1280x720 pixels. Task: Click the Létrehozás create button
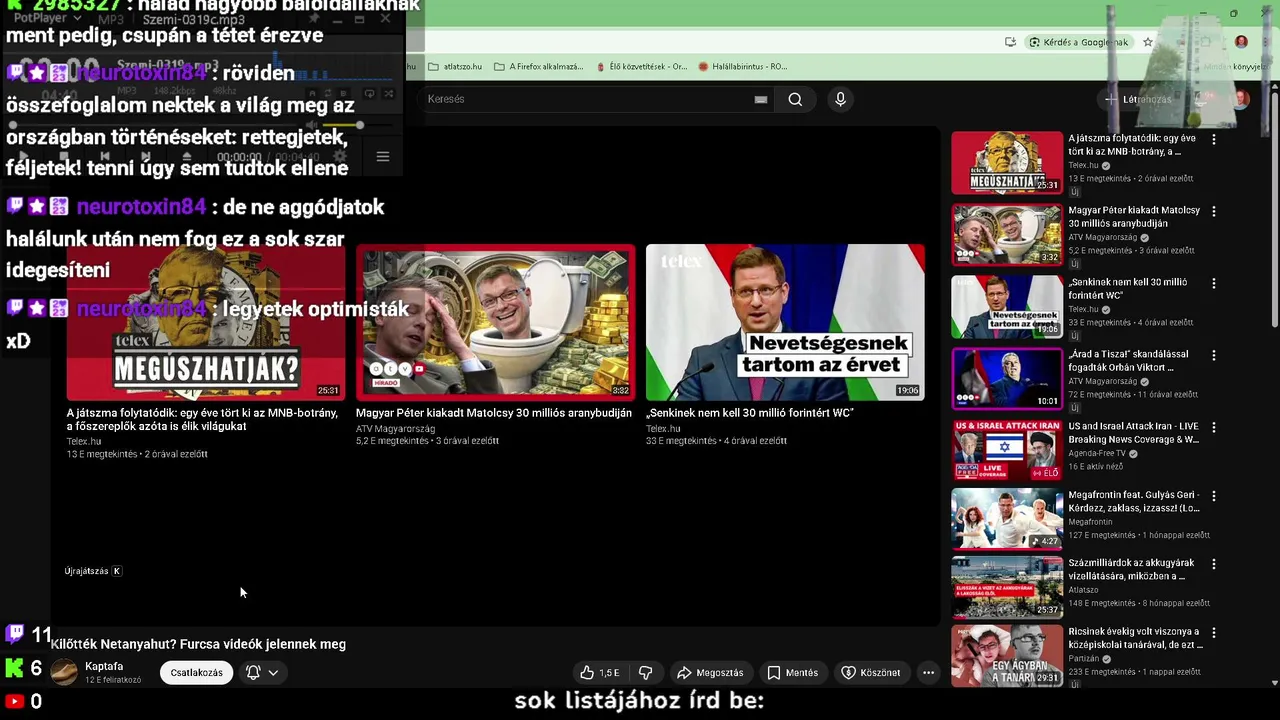(1138, 99)
